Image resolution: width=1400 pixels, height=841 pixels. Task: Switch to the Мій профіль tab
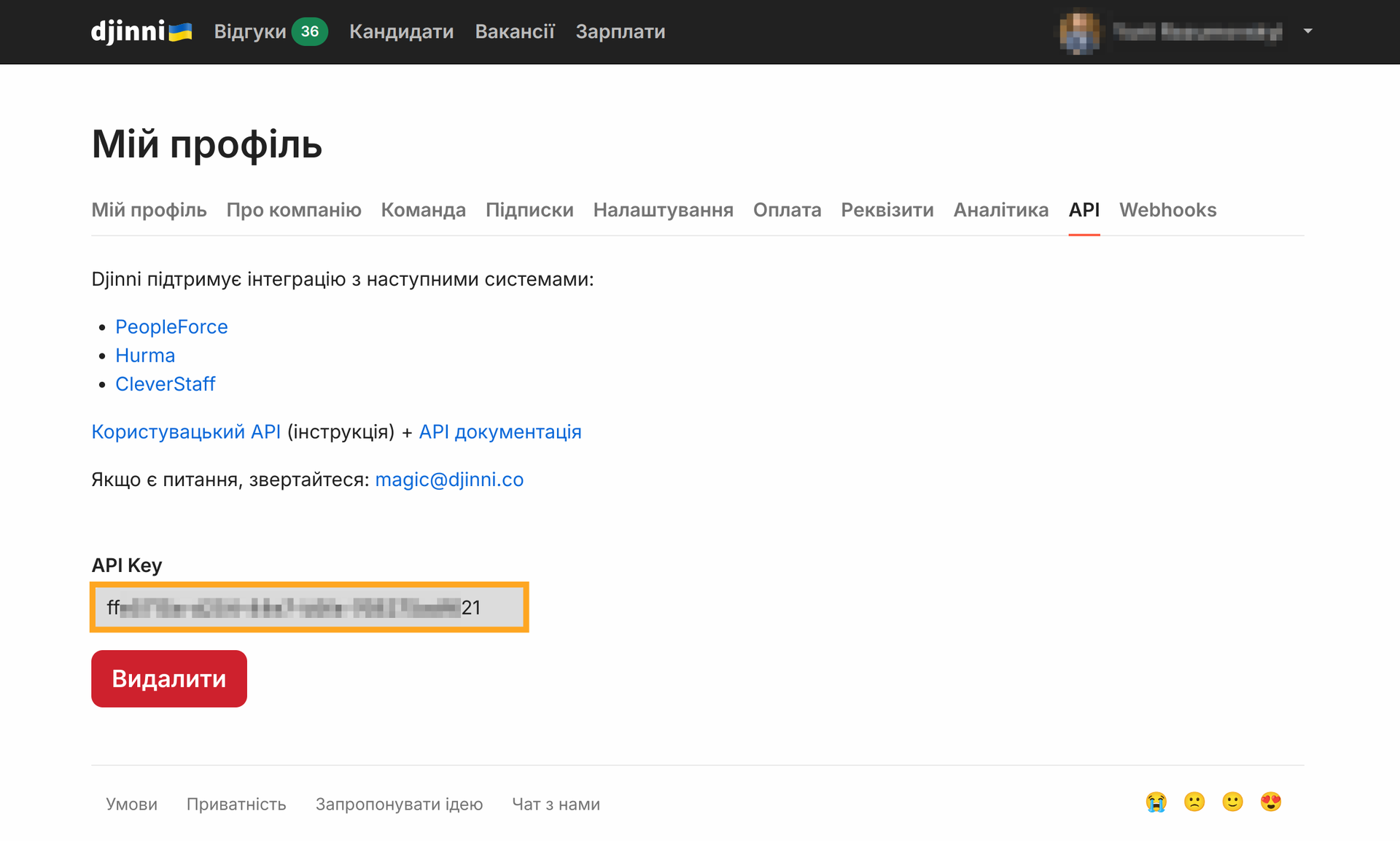click(149, 210)
